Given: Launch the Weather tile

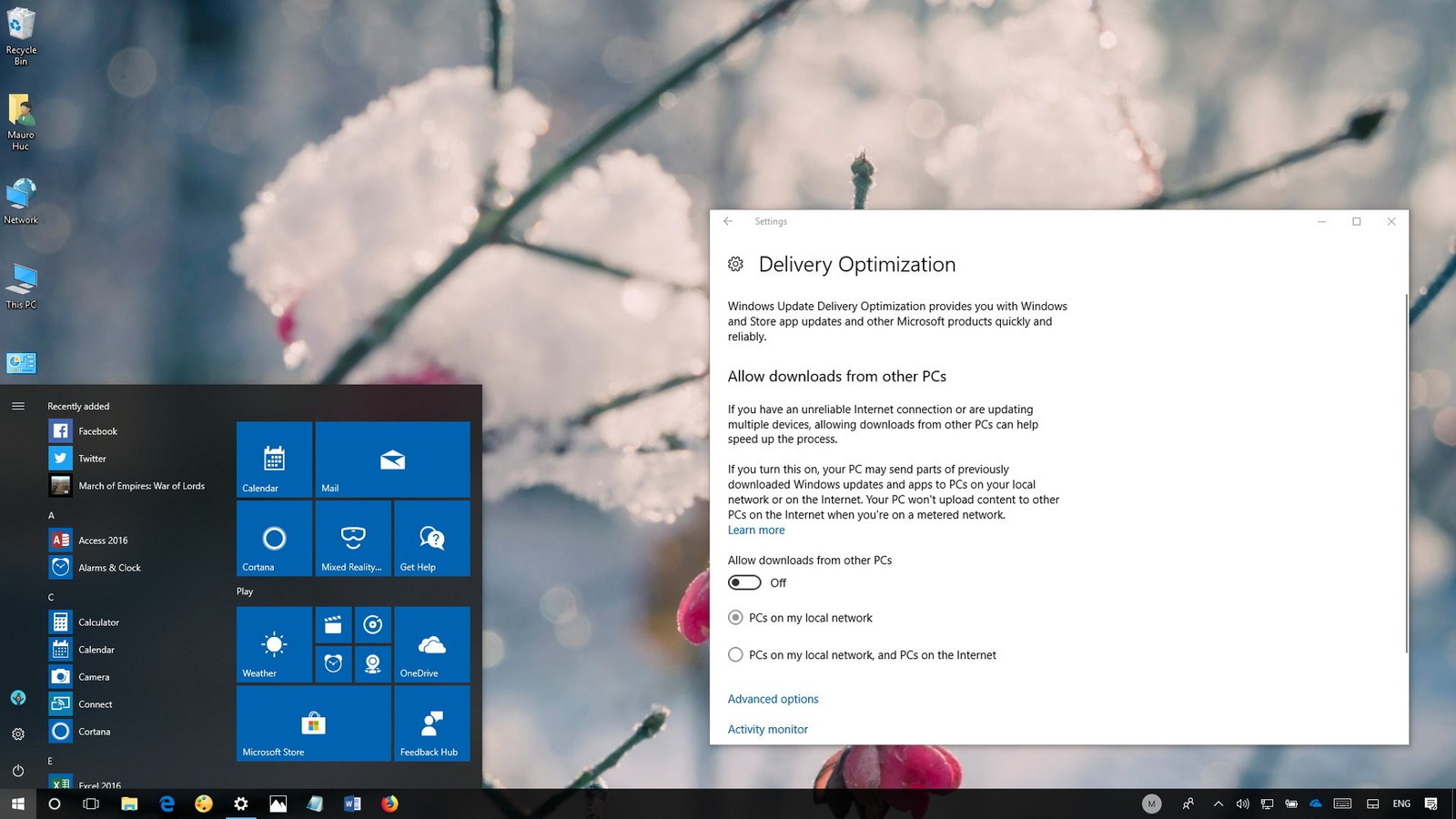Looking at the screenshot, I should tap(274, 643).
